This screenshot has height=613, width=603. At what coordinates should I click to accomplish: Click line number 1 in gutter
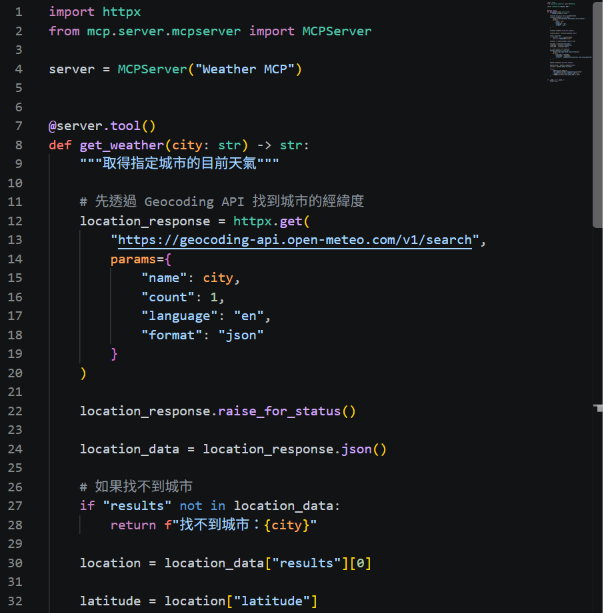point(18,12)
